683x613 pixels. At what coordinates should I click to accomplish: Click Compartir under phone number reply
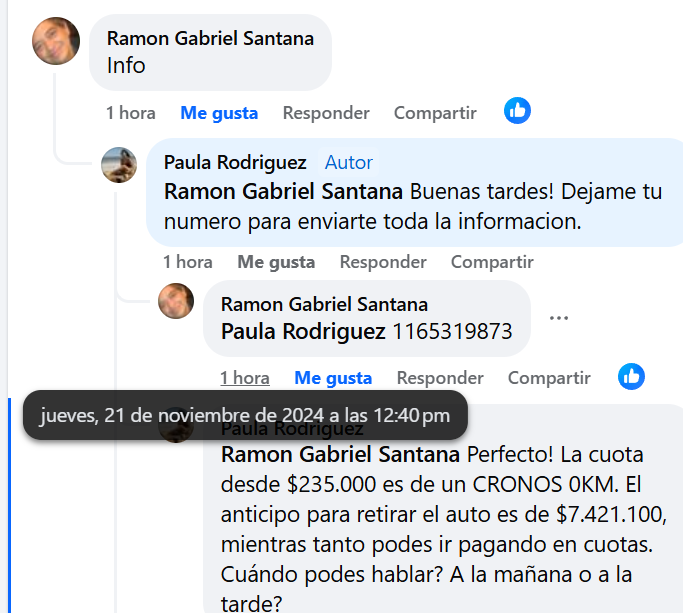tap(549, 378)
